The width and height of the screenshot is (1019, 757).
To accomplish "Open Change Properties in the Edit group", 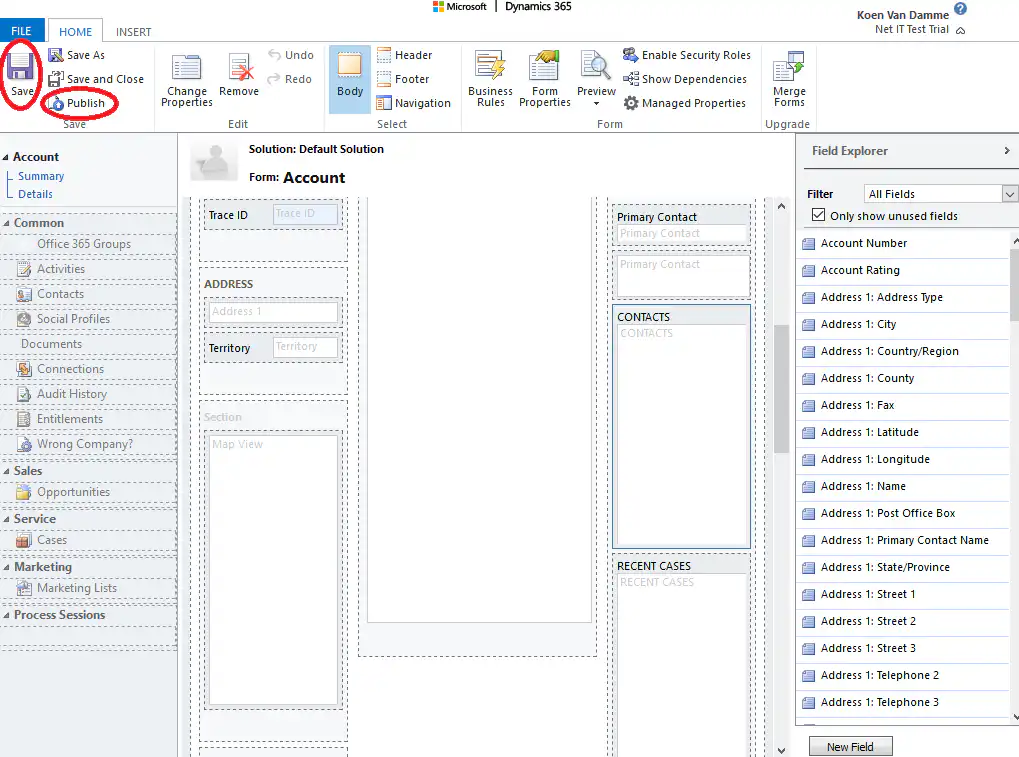I will [x=186, y=79].
